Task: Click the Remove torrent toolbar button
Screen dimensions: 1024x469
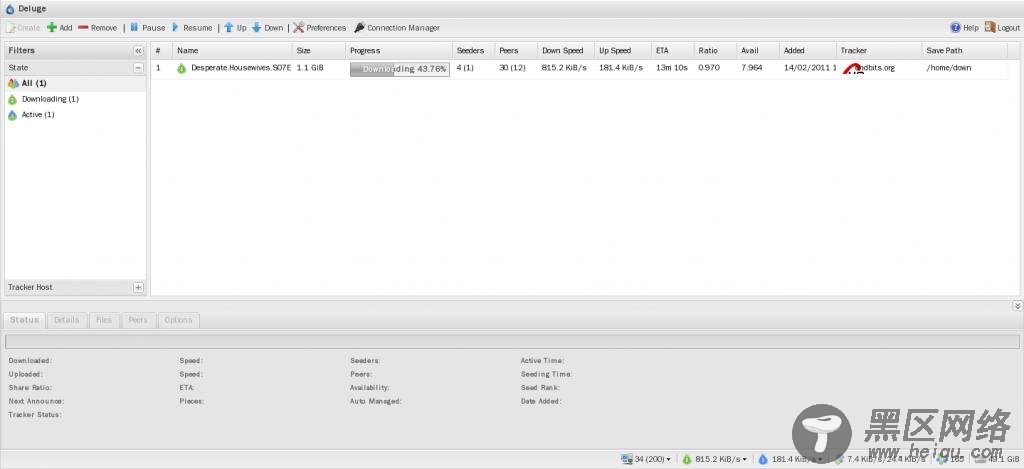Action: [97, 27]
